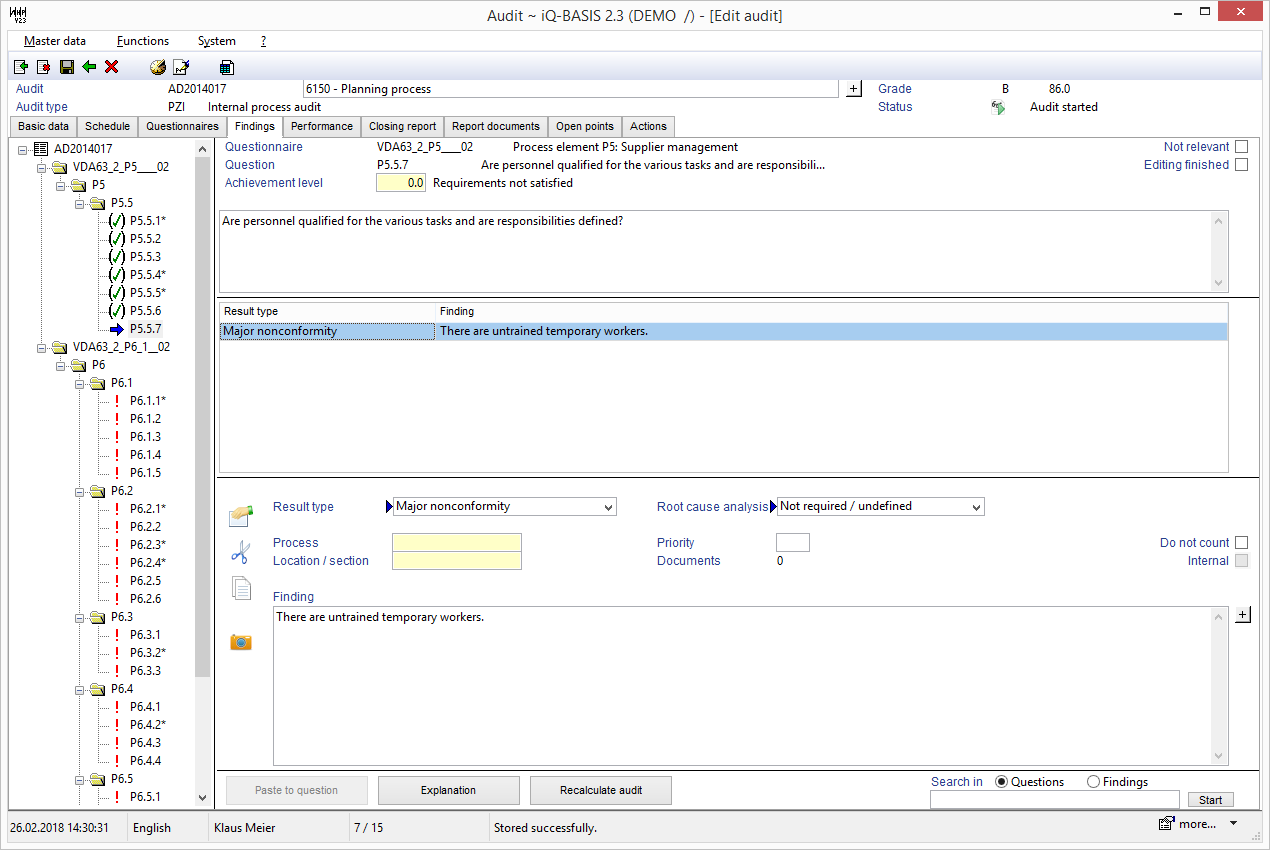Collapse the P6.1 folder in the tree
Image resolution: width=1270 pixels, height=850 pixels.
(x=80, y=383)
